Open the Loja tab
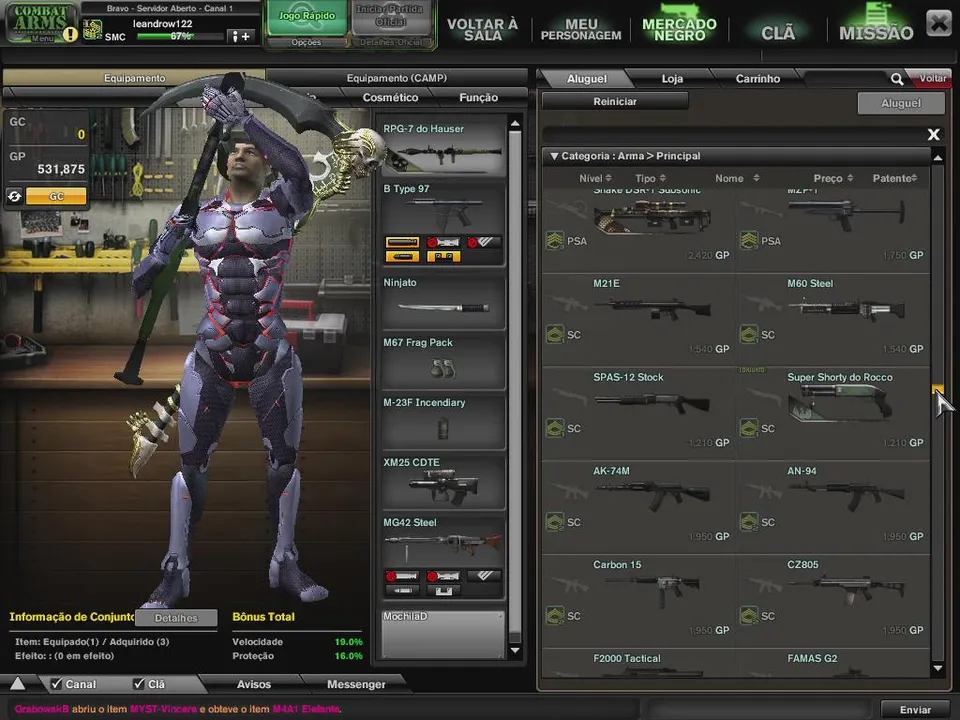Screen dimensions: 960x720 point(672,78)
